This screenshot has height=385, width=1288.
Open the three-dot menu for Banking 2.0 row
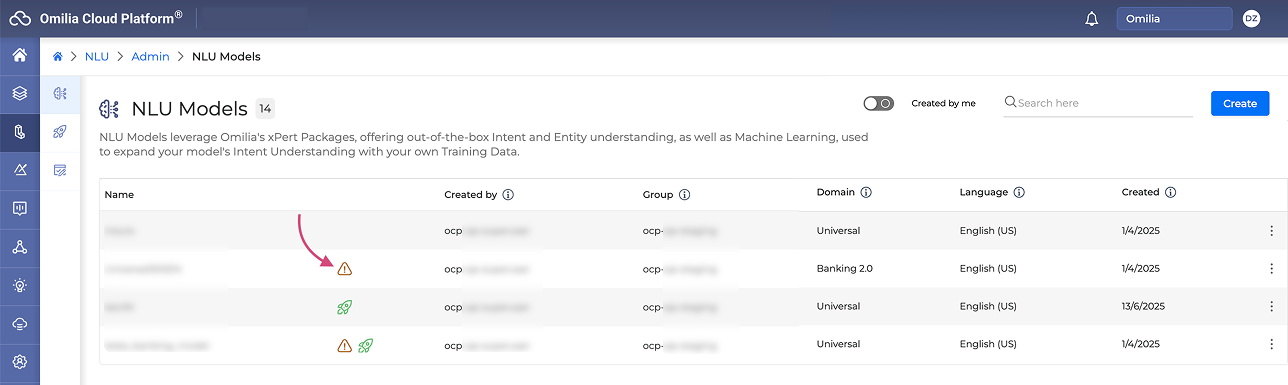(x=1271, y=269)
